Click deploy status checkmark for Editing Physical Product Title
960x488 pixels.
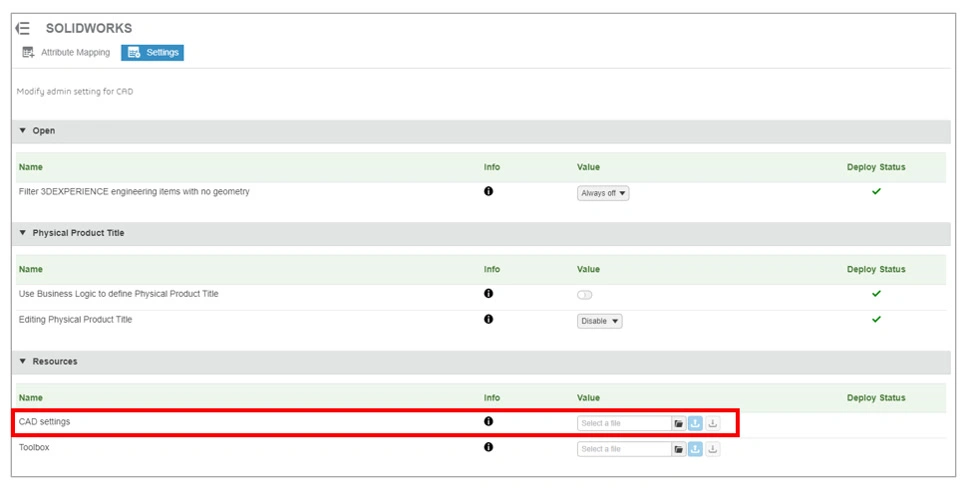pos(876,320)
